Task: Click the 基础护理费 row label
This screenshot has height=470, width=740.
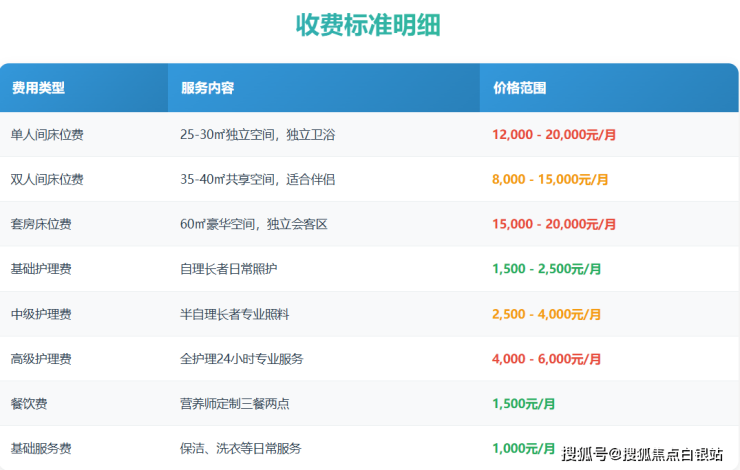Action: click(x=41, y=269)
